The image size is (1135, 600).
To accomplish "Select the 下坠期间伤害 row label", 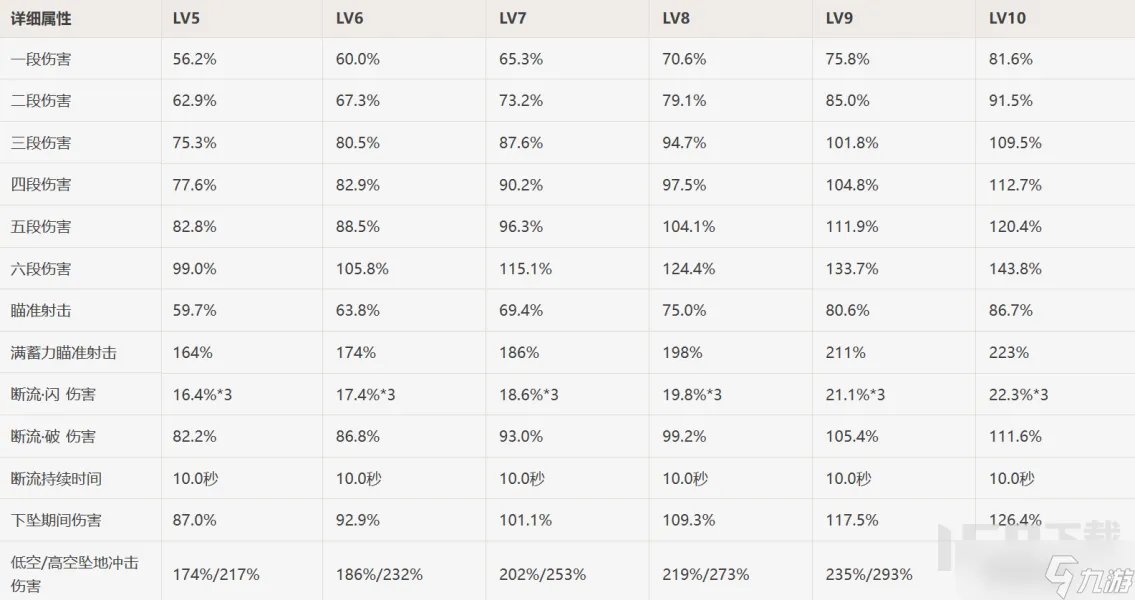I will (x=56, y=521).
